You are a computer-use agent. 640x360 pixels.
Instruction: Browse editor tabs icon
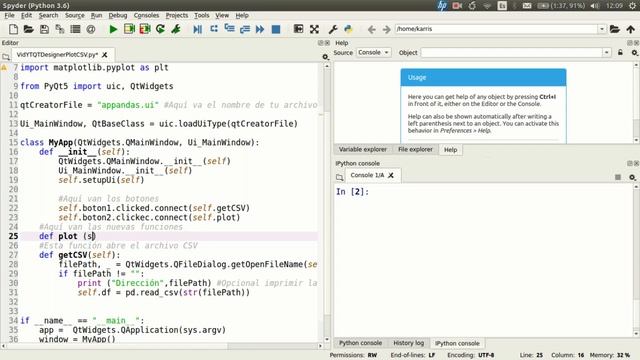6,57
